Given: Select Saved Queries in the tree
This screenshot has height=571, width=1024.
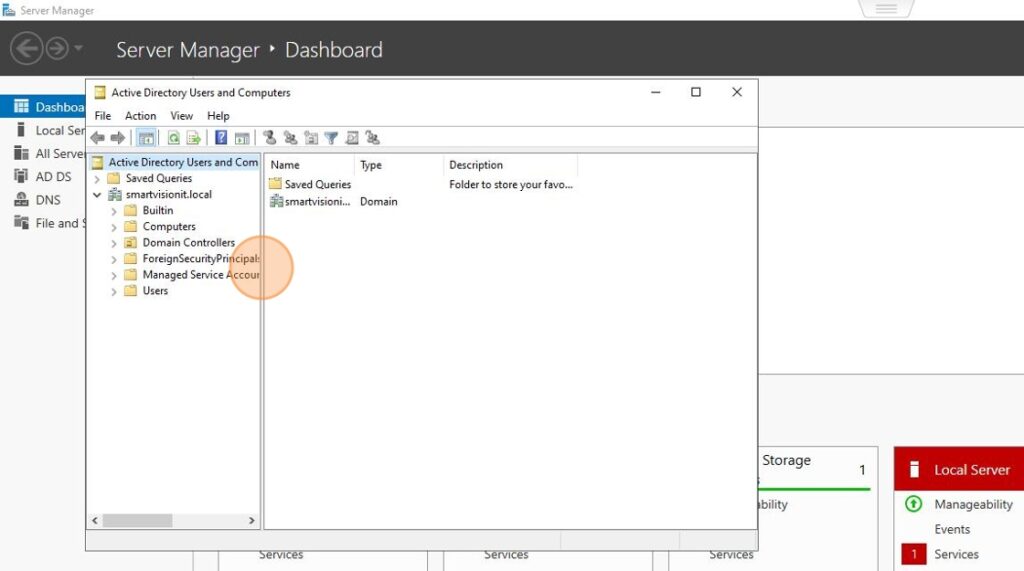Looking at the screenshot, I should click(159, 178).
